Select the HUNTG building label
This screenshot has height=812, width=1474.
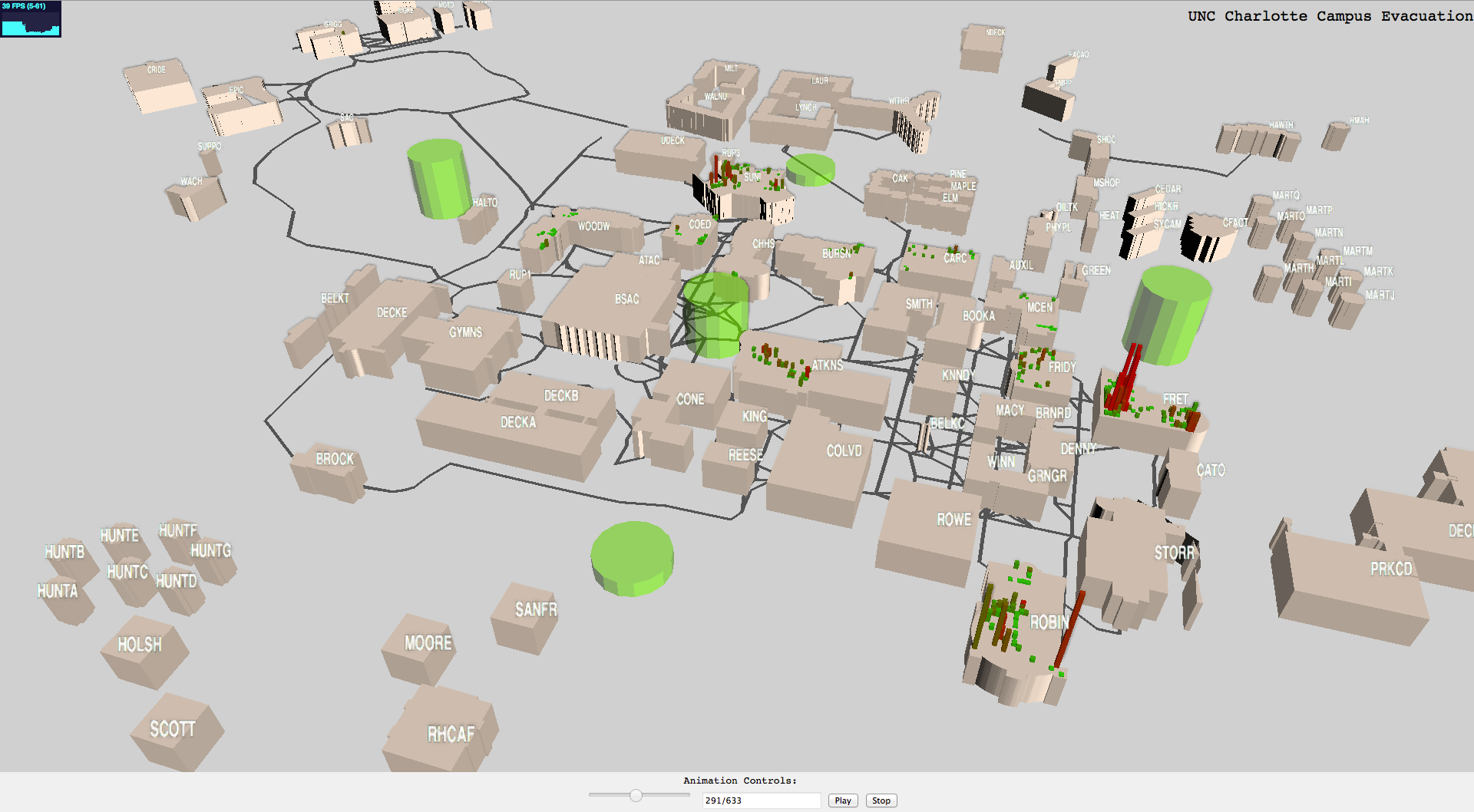coord(210,550)
